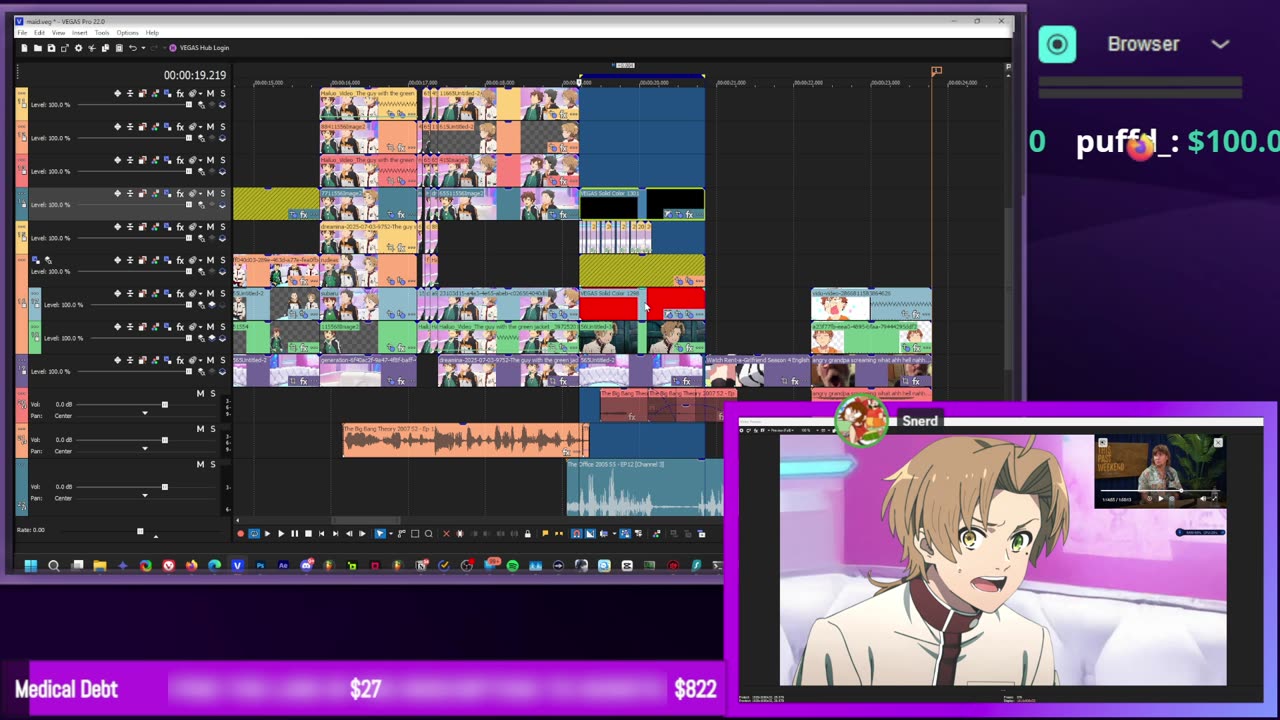Open the Edit menu
Screen dimensions: 1280x720
[x=39, y=33]
